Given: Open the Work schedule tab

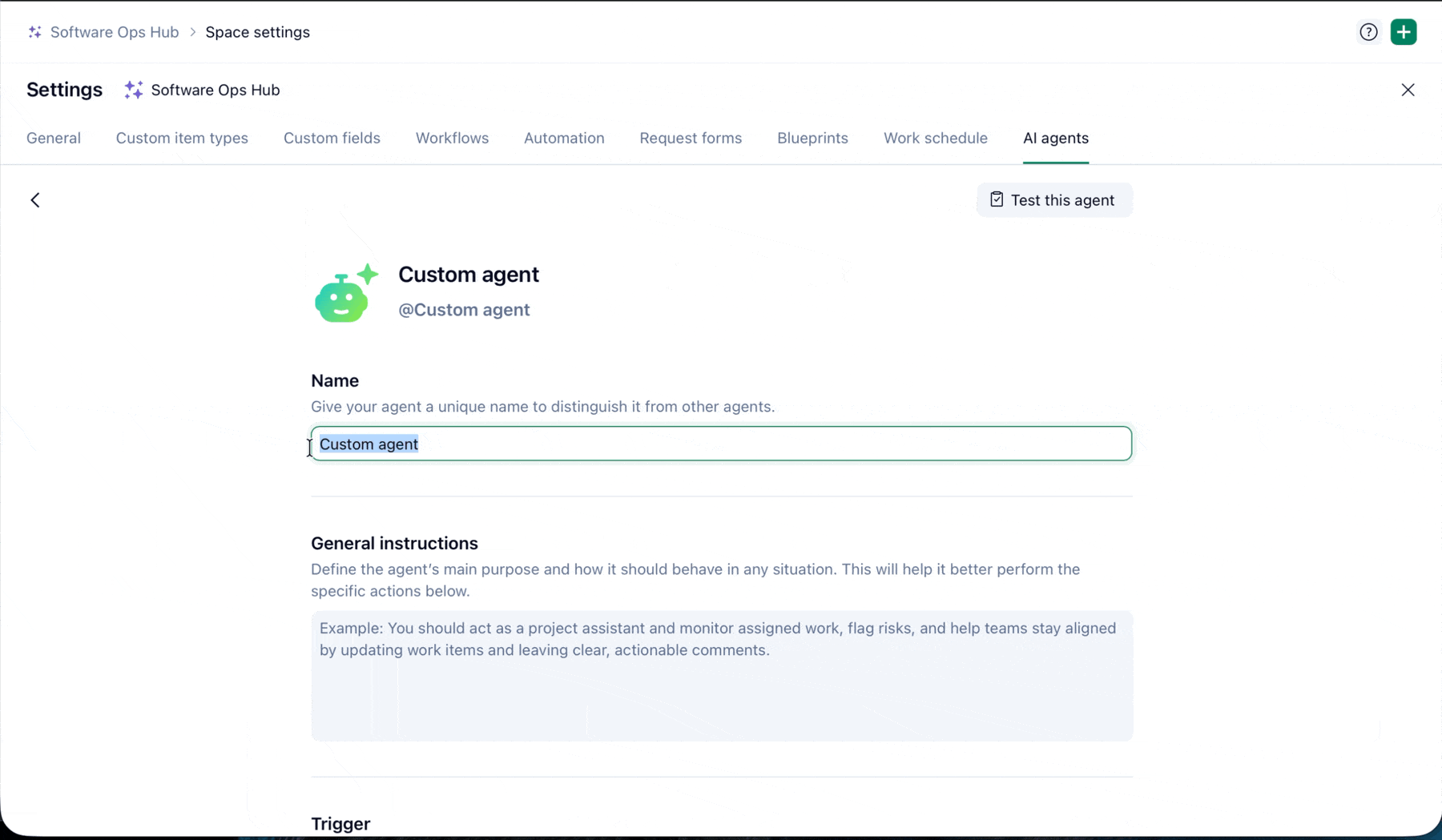Looking at the screenshot, I should click(936, 138).
